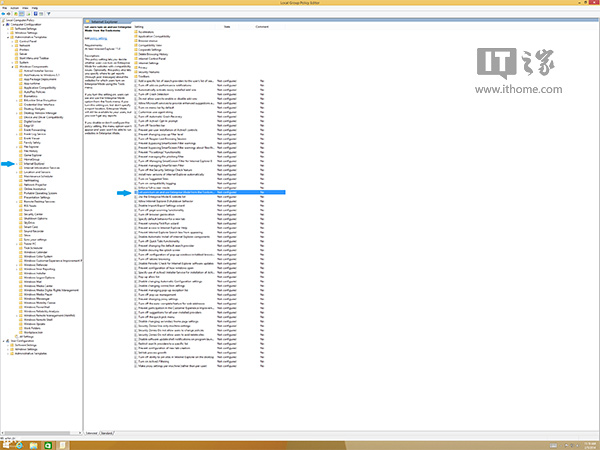The width and height of the screenshot is (600, 450).
Task: Select 'Customize user agent string' setting
Action: click(x=155, y=112)
